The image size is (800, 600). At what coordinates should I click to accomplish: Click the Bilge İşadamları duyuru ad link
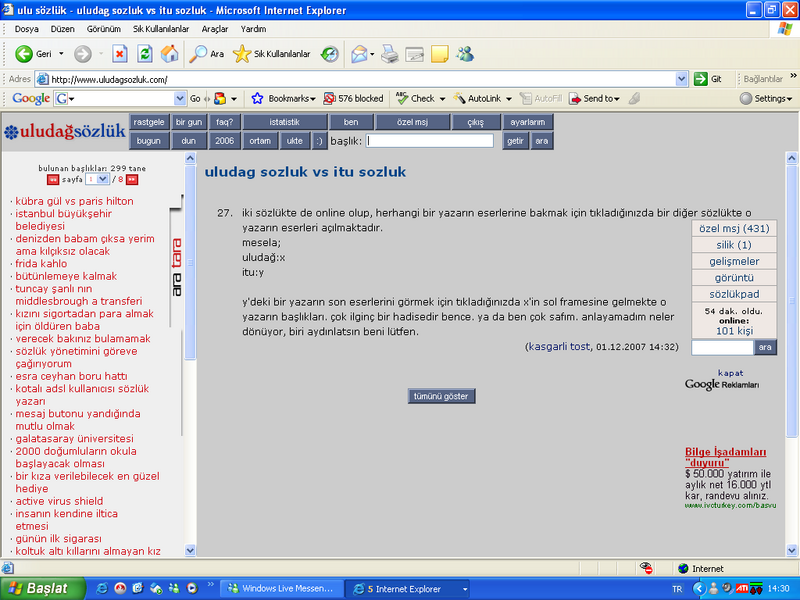pos(725,457)
